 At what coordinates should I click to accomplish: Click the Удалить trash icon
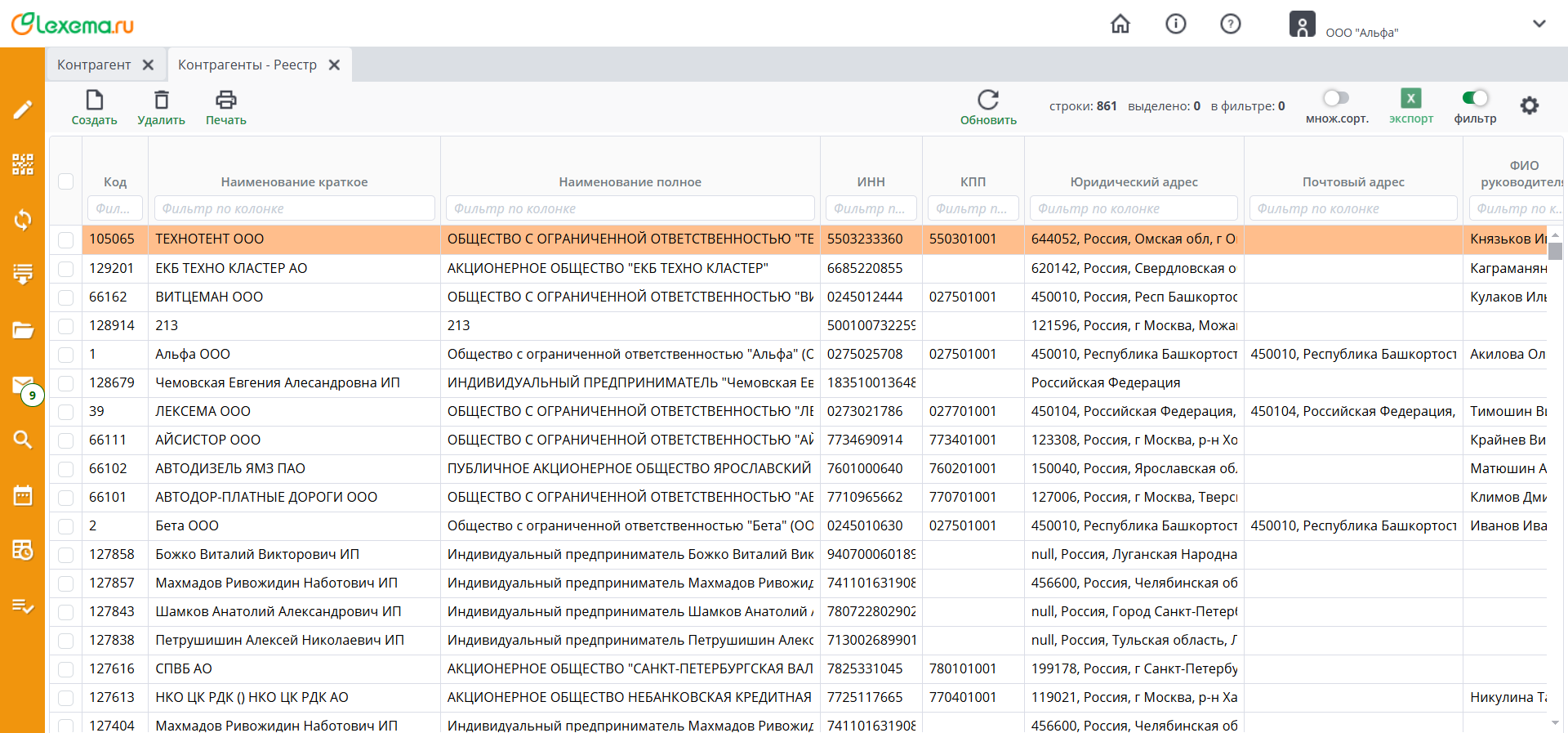(x=162, y=101)
